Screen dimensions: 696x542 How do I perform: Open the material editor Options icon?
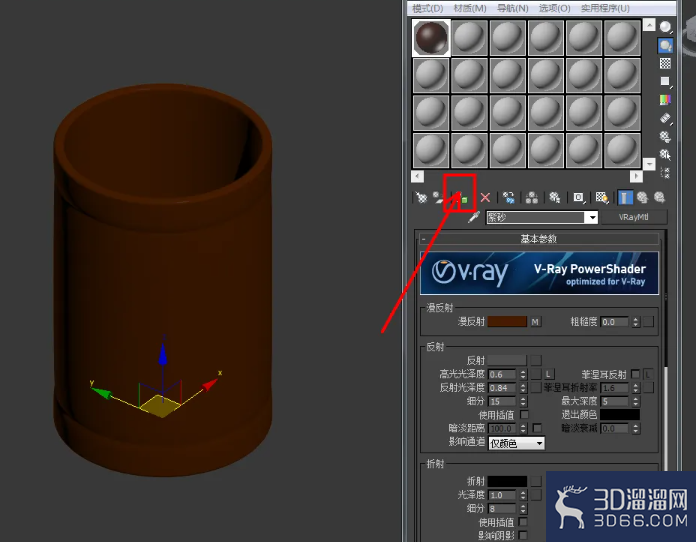[665, 136]
